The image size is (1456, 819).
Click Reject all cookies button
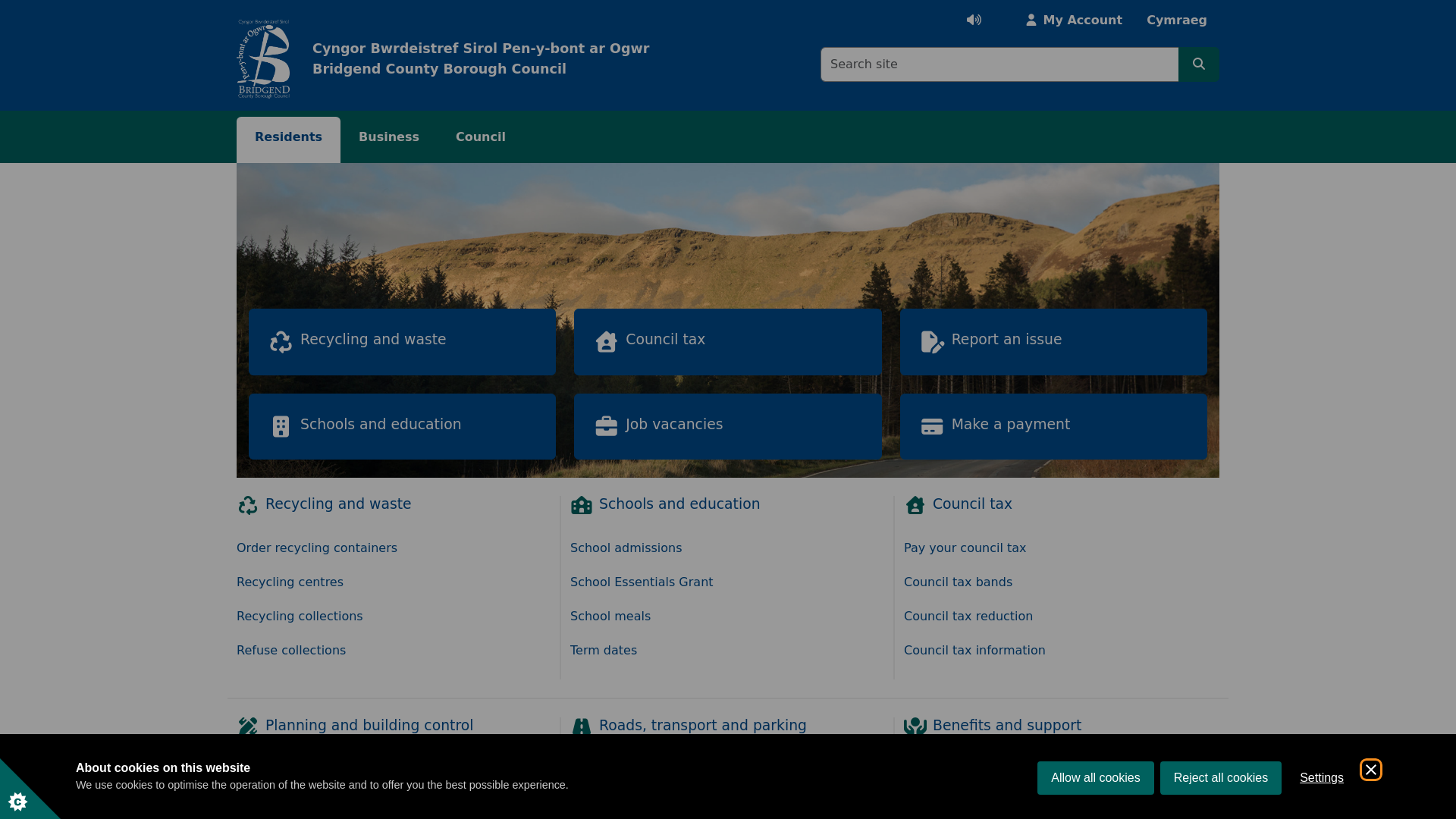1220,778
